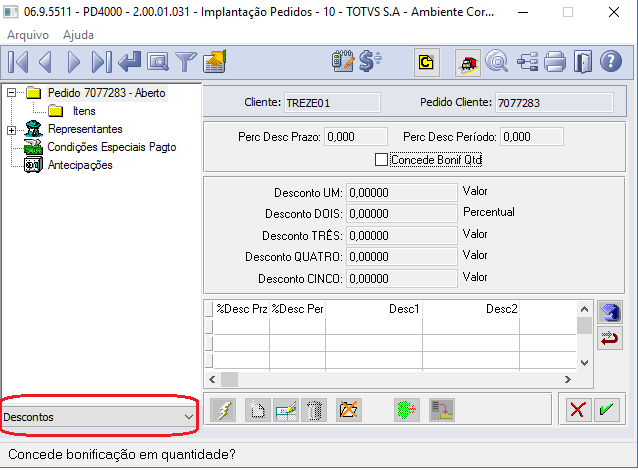Click the Perc Desc Período field
The width and height of the screenshot is (638, 470).
click(532, 137)
